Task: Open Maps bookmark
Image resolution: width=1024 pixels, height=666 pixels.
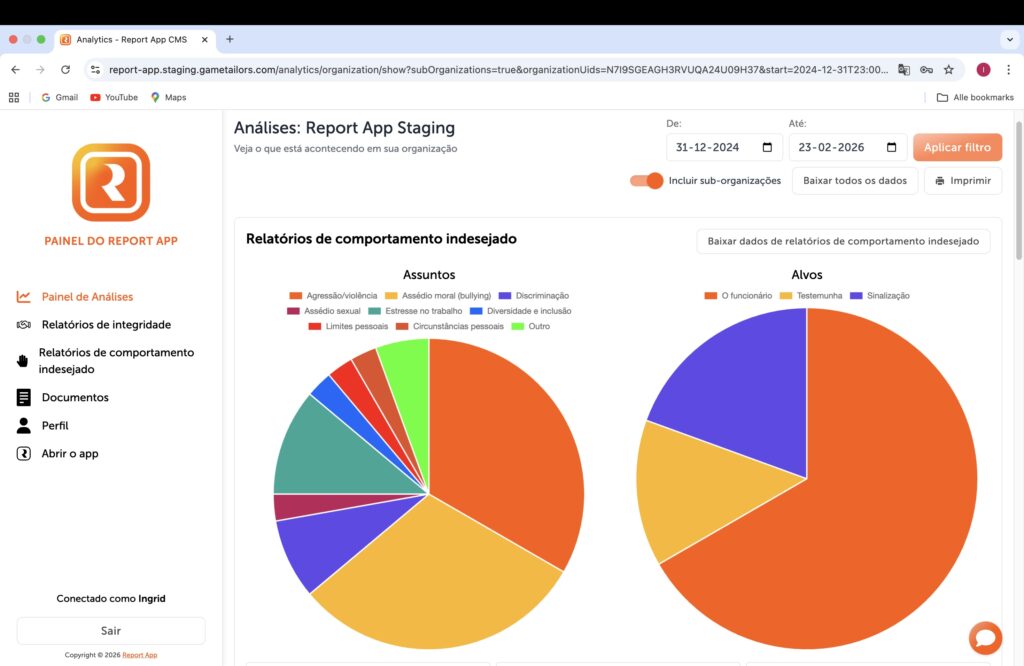Action: pos(168,97)
